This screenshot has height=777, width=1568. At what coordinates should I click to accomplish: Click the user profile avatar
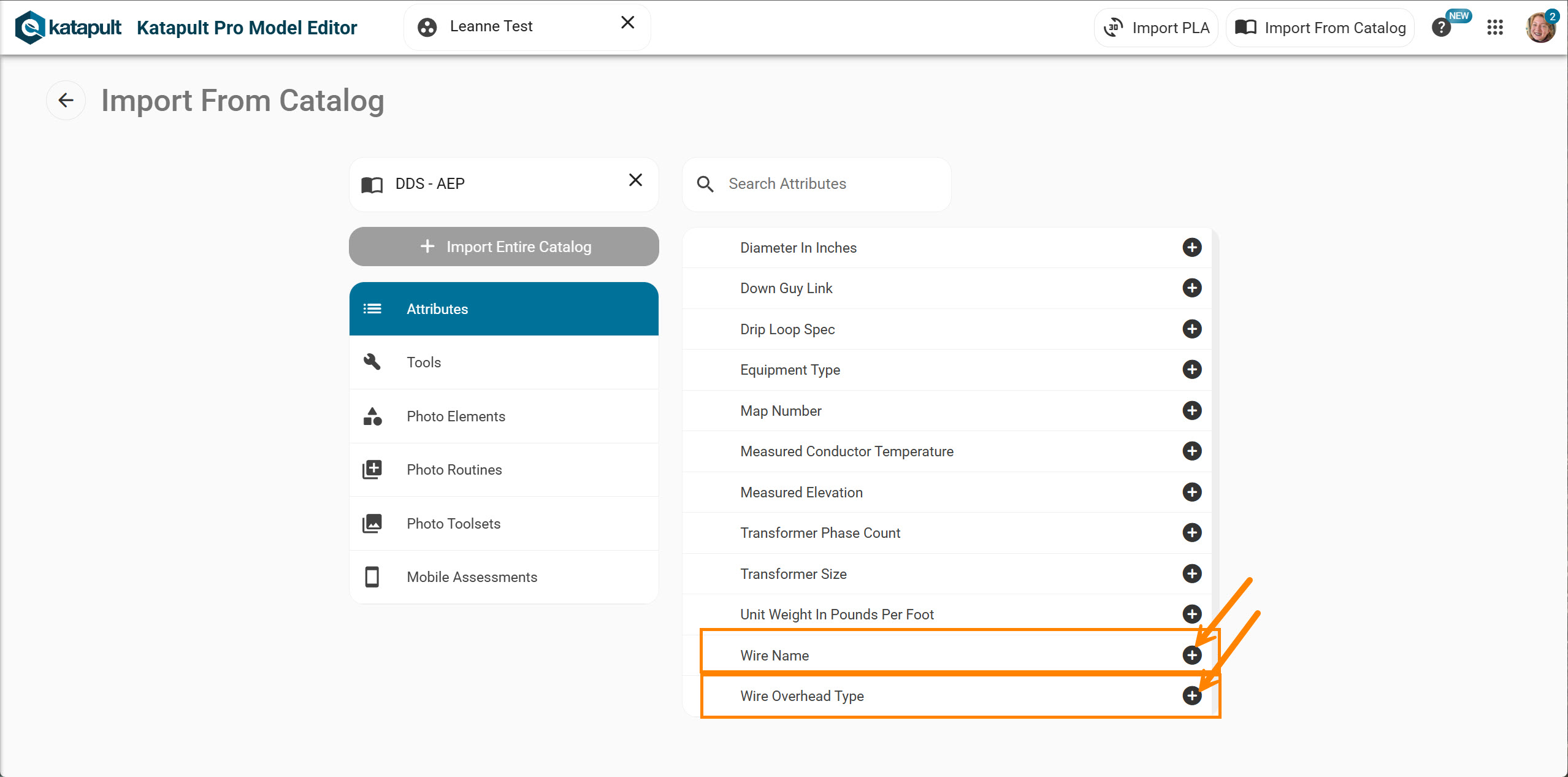[1540, 28]
